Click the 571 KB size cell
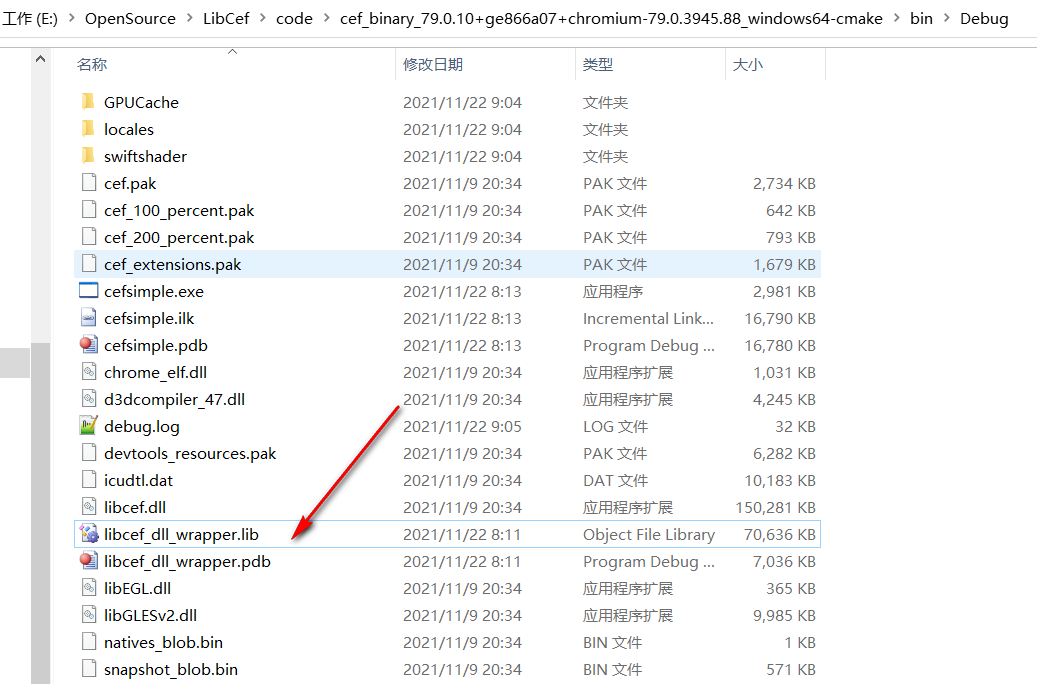Viewport: 1037px width, 684px height. (791, 669)
